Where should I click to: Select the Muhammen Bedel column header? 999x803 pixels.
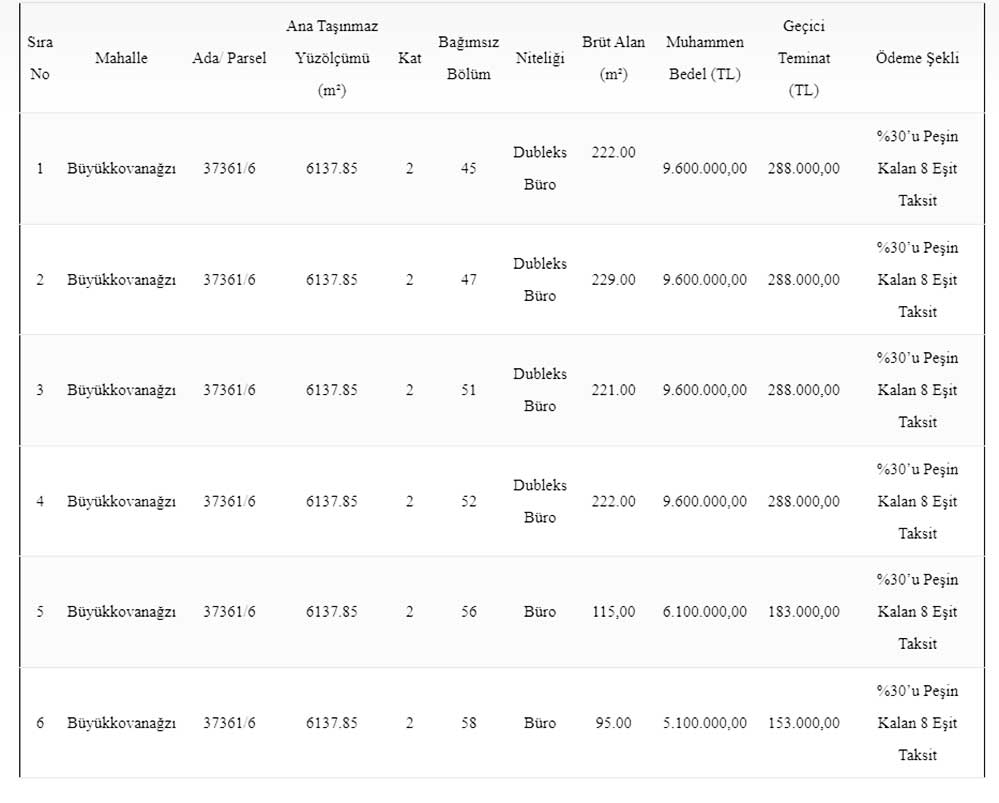click(x=704, y=58)
